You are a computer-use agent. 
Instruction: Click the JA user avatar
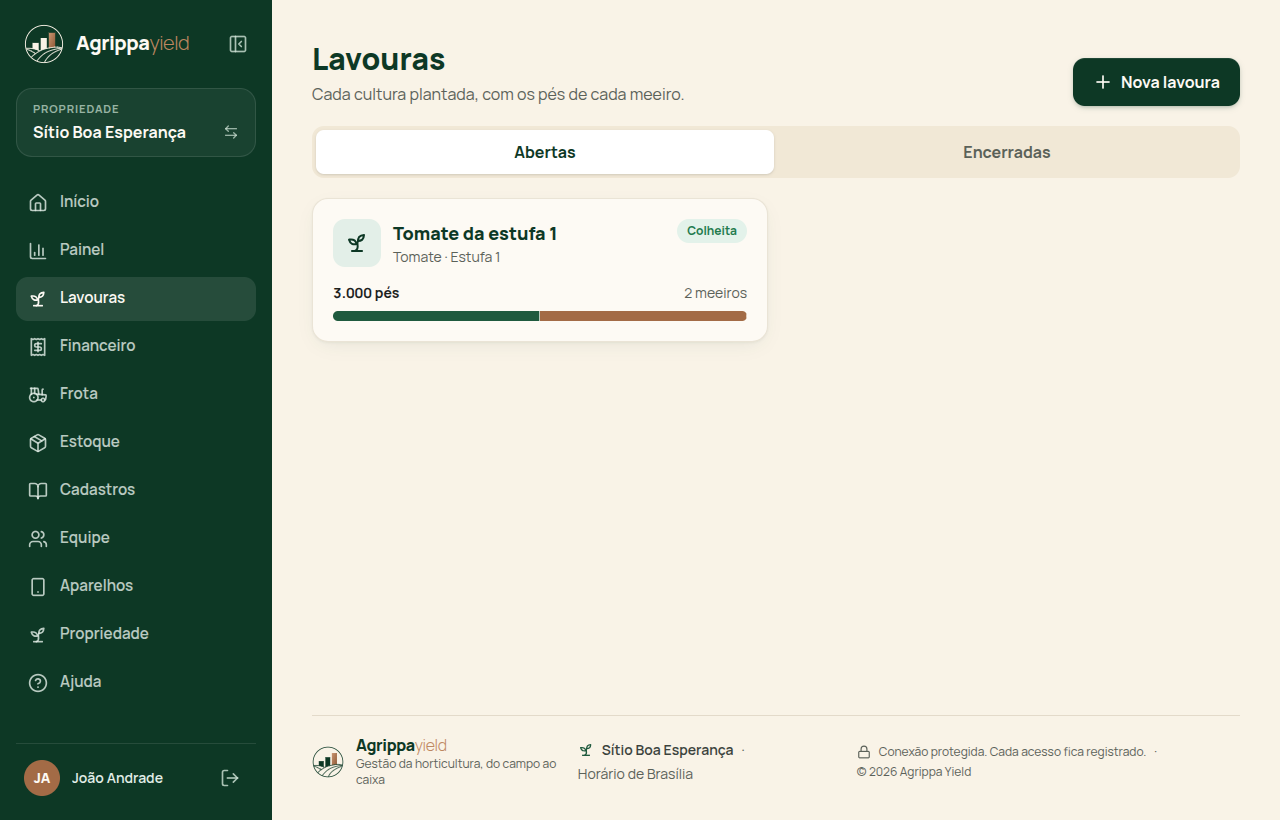click(42, 778)
